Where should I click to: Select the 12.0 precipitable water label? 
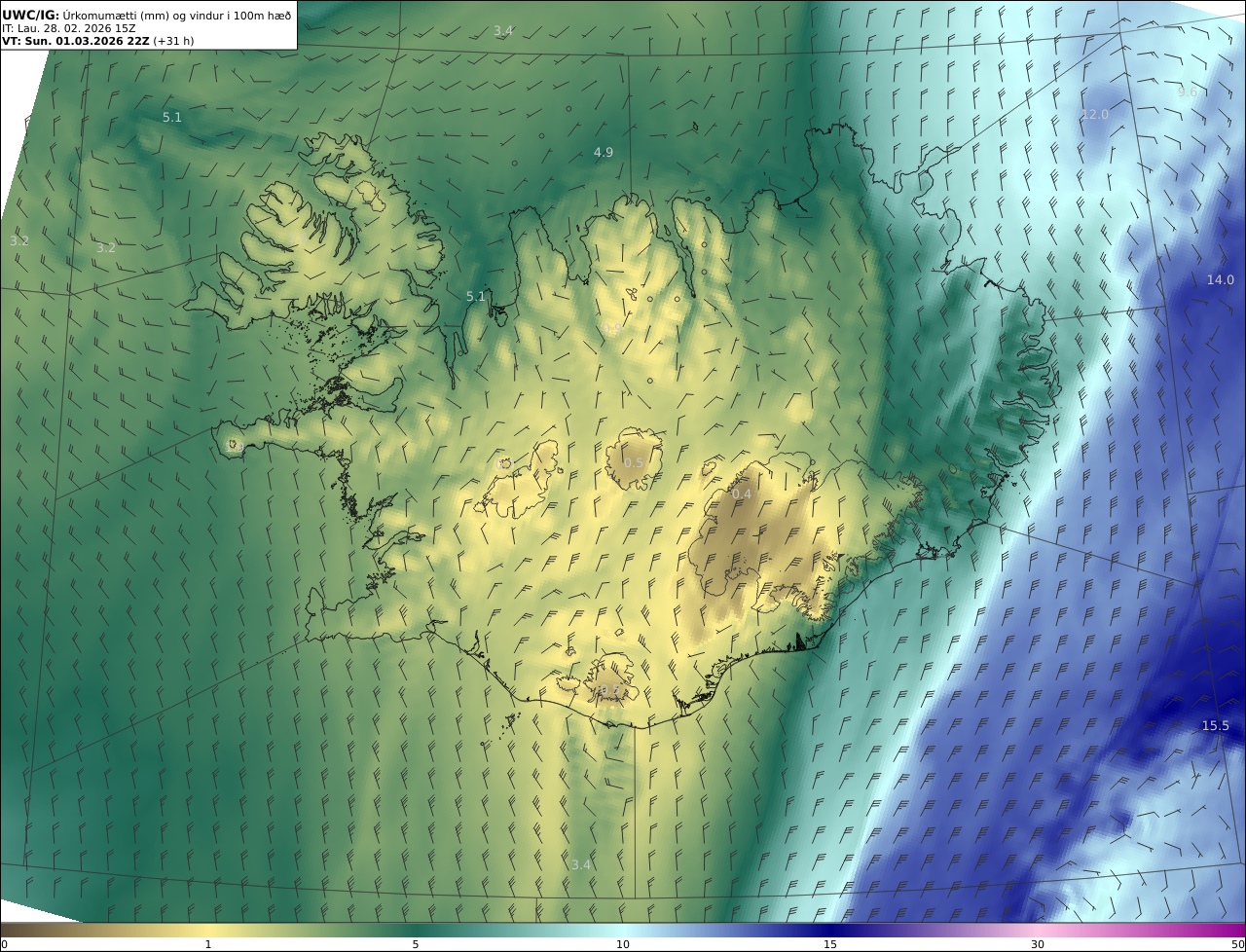pyautogui.click(x=1095, y=114)
